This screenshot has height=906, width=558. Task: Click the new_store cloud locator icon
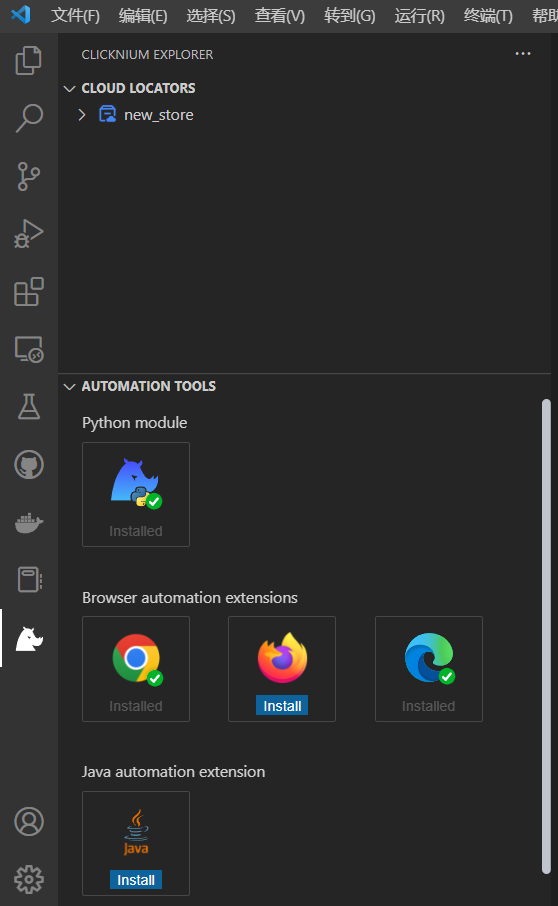(107, 114)
